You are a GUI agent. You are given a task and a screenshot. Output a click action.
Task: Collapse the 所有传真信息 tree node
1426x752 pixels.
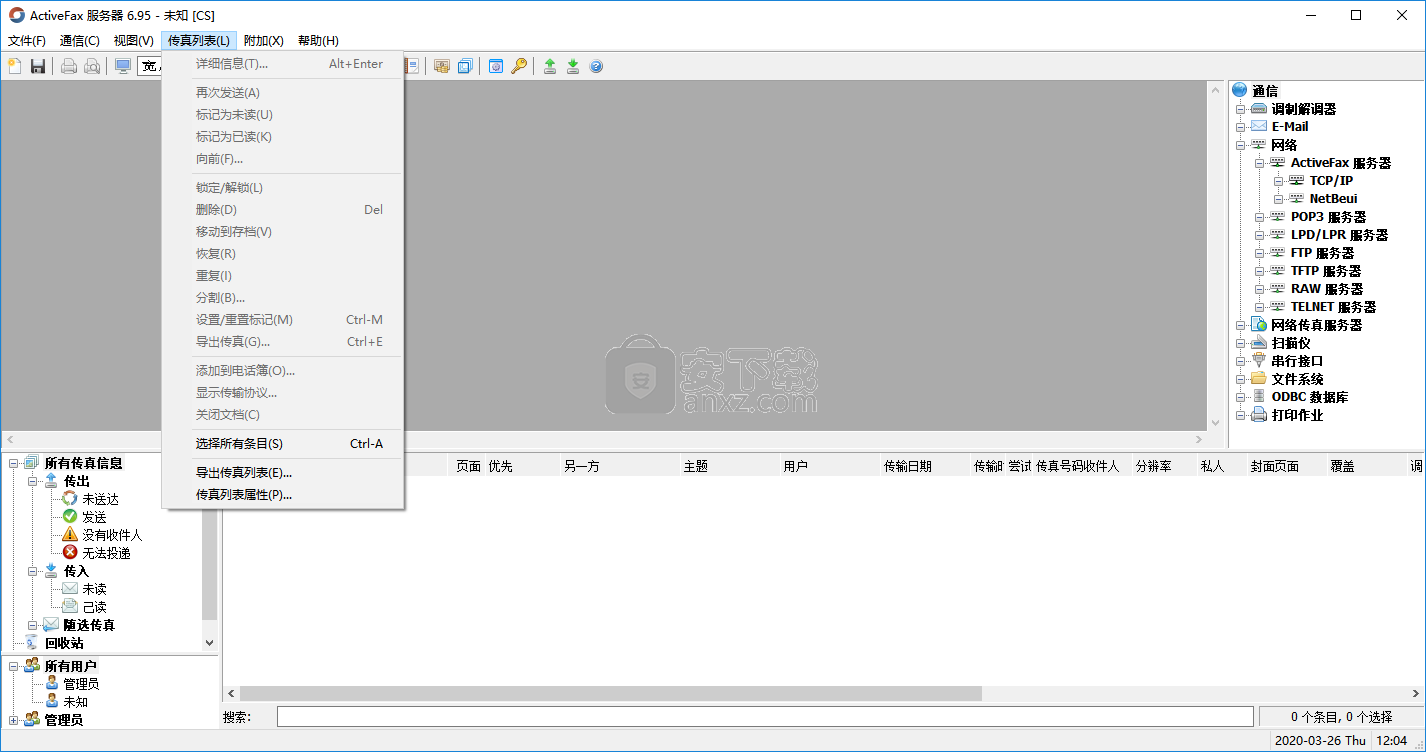tap(14, 463)
